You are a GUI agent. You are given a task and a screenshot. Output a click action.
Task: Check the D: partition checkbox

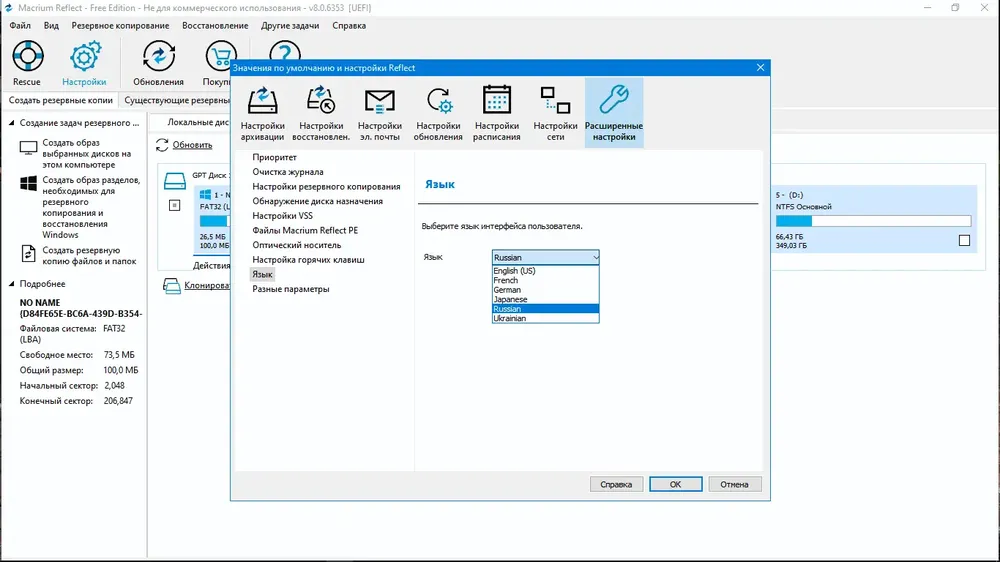tap(964, 240)
